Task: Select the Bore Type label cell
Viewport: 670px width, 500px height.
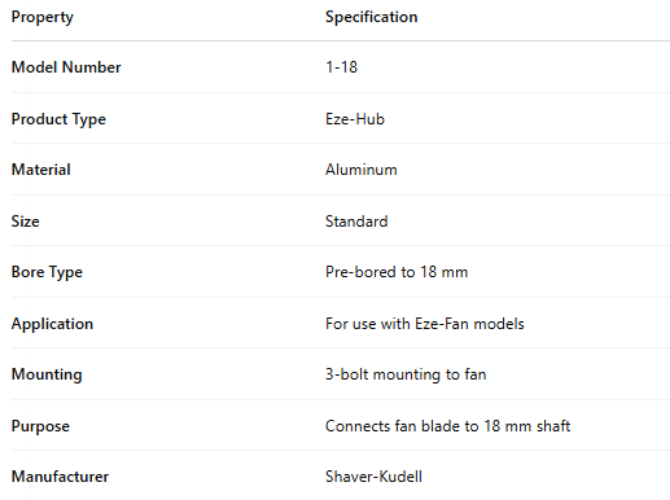Action: click(47, 272)
